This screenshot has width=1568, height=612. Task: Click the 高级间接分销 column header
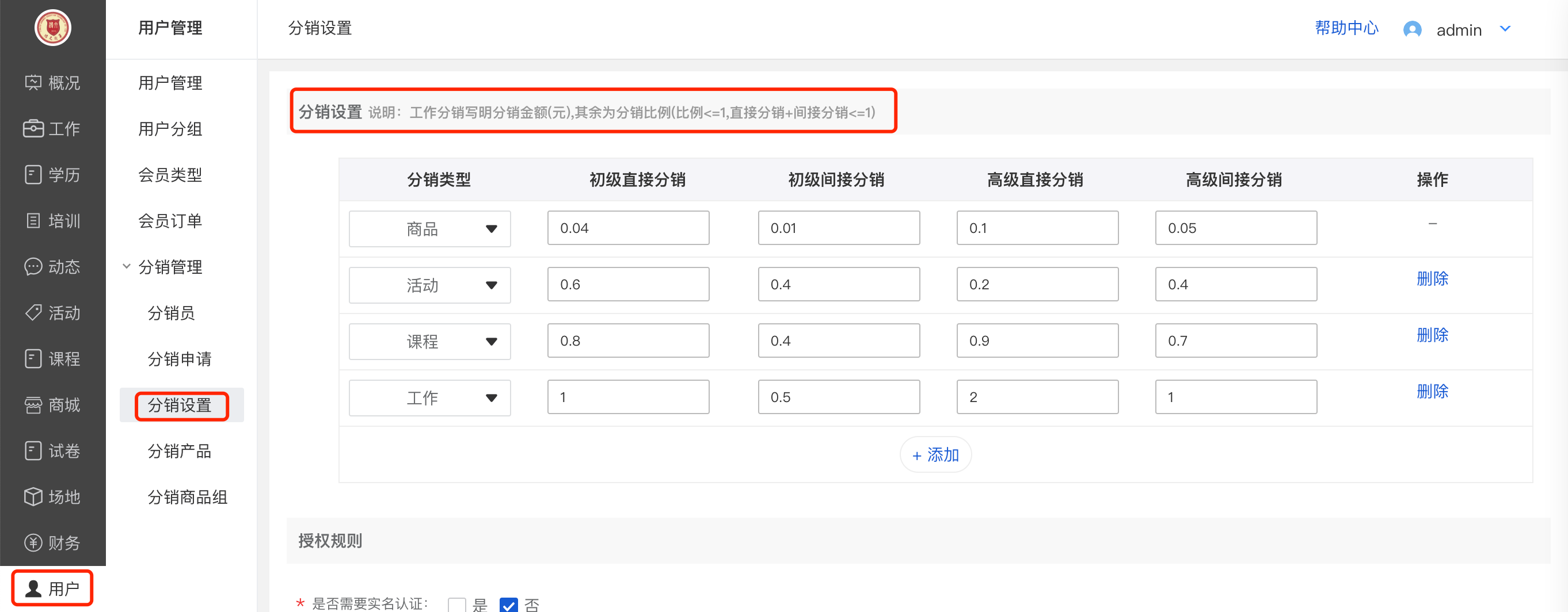pos(1234,179)
